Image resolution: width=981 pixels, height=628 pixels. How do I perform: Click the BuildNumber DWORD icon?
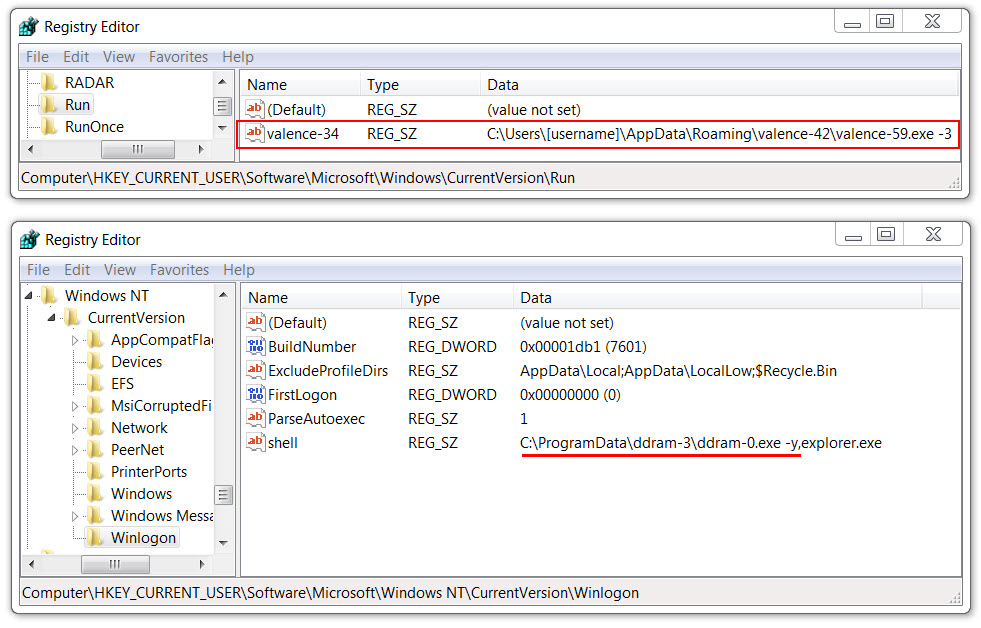click(255, 346)
